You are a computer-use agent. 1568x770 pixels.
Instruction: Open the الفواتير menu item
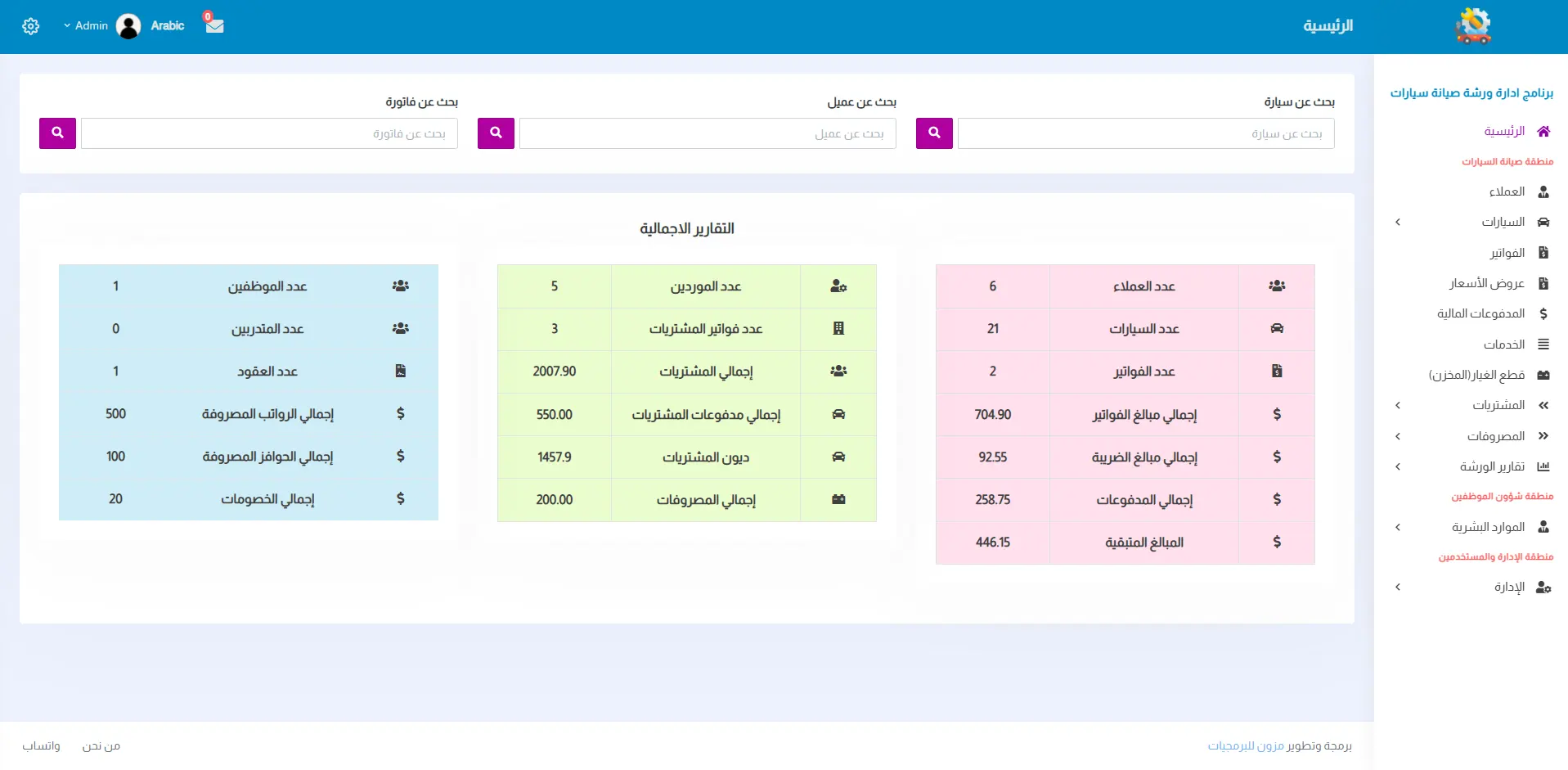[1507, 253]
